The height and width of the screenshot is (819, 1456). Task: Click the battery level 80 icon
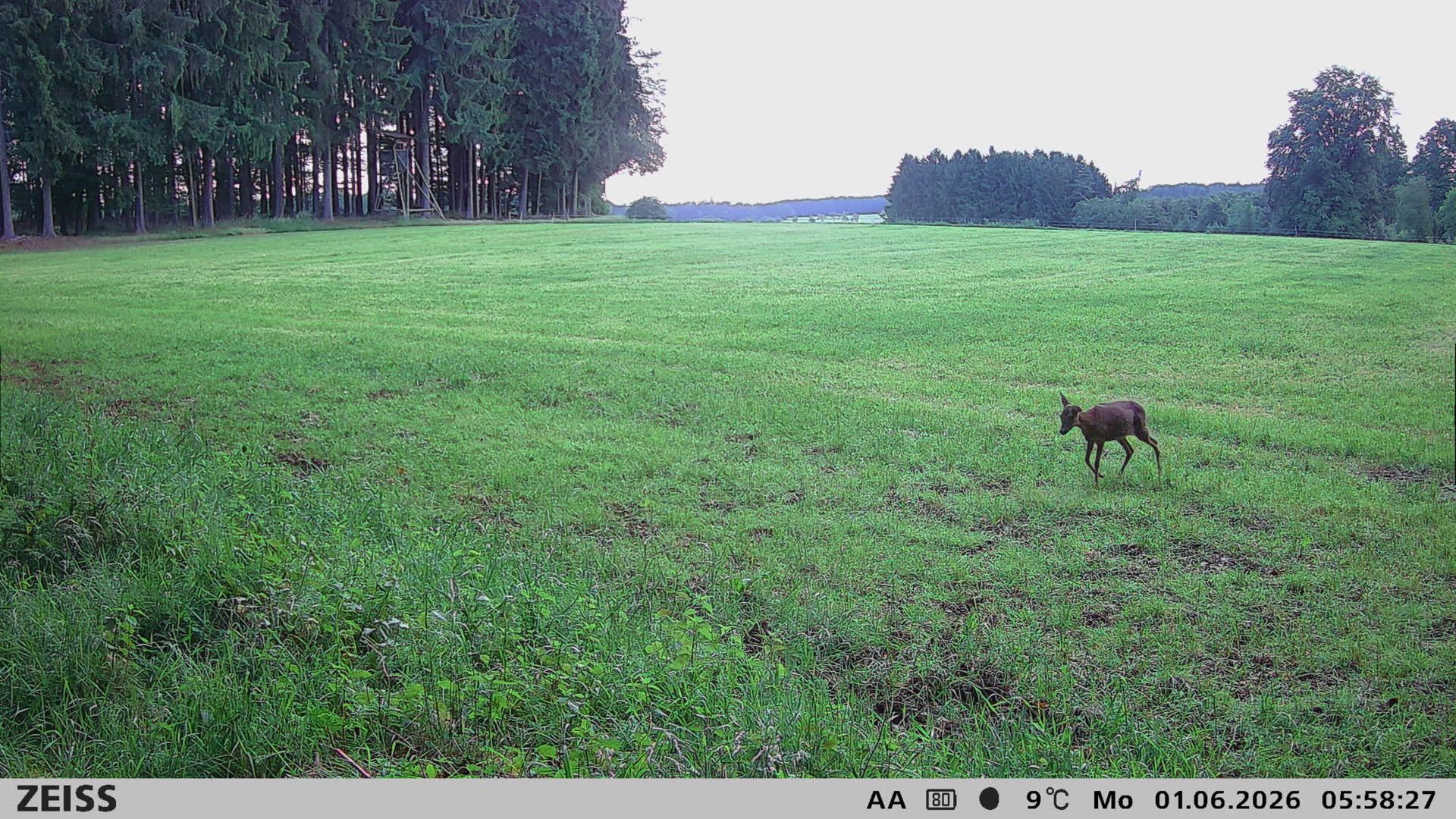coord(941,800)
